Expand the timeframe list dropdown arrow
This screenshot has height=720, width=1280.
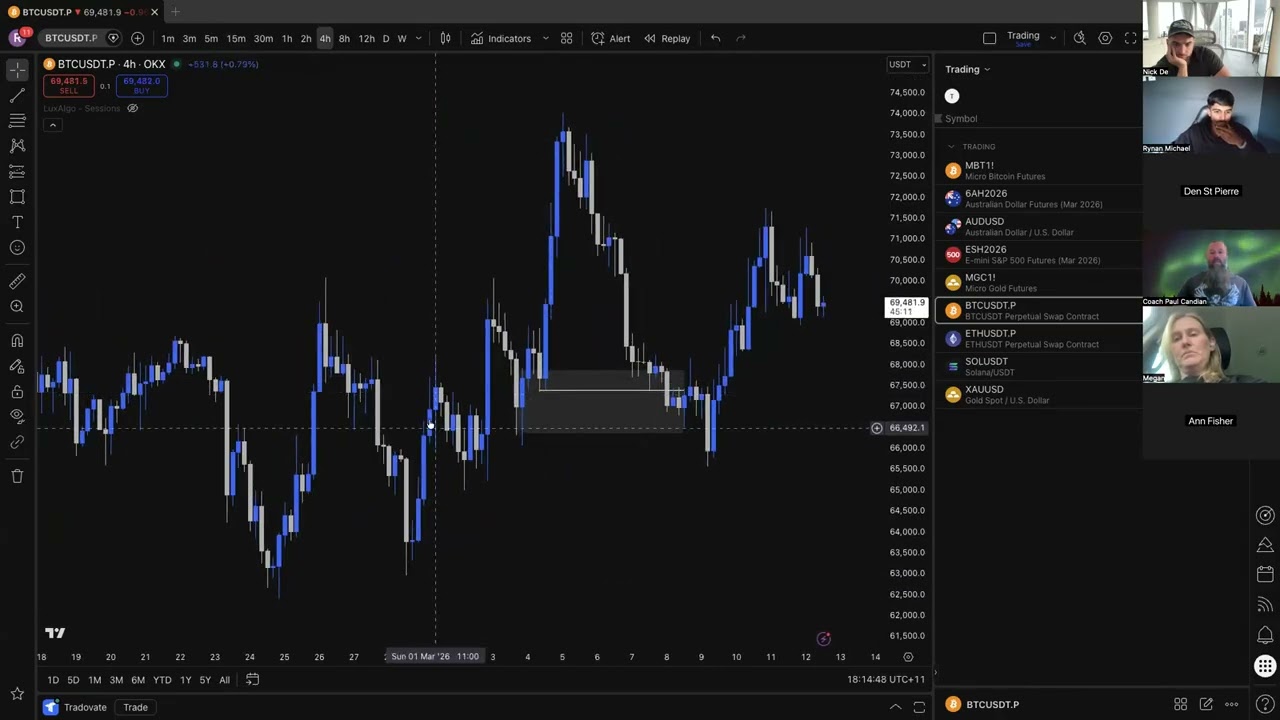[418, 38]
